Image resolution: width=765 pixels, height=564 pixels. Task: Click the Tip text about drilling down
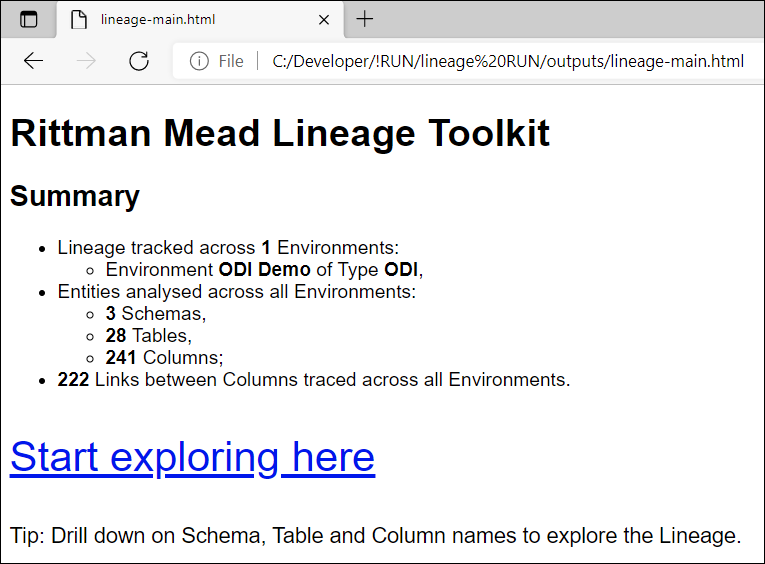(x=376, y=536)
